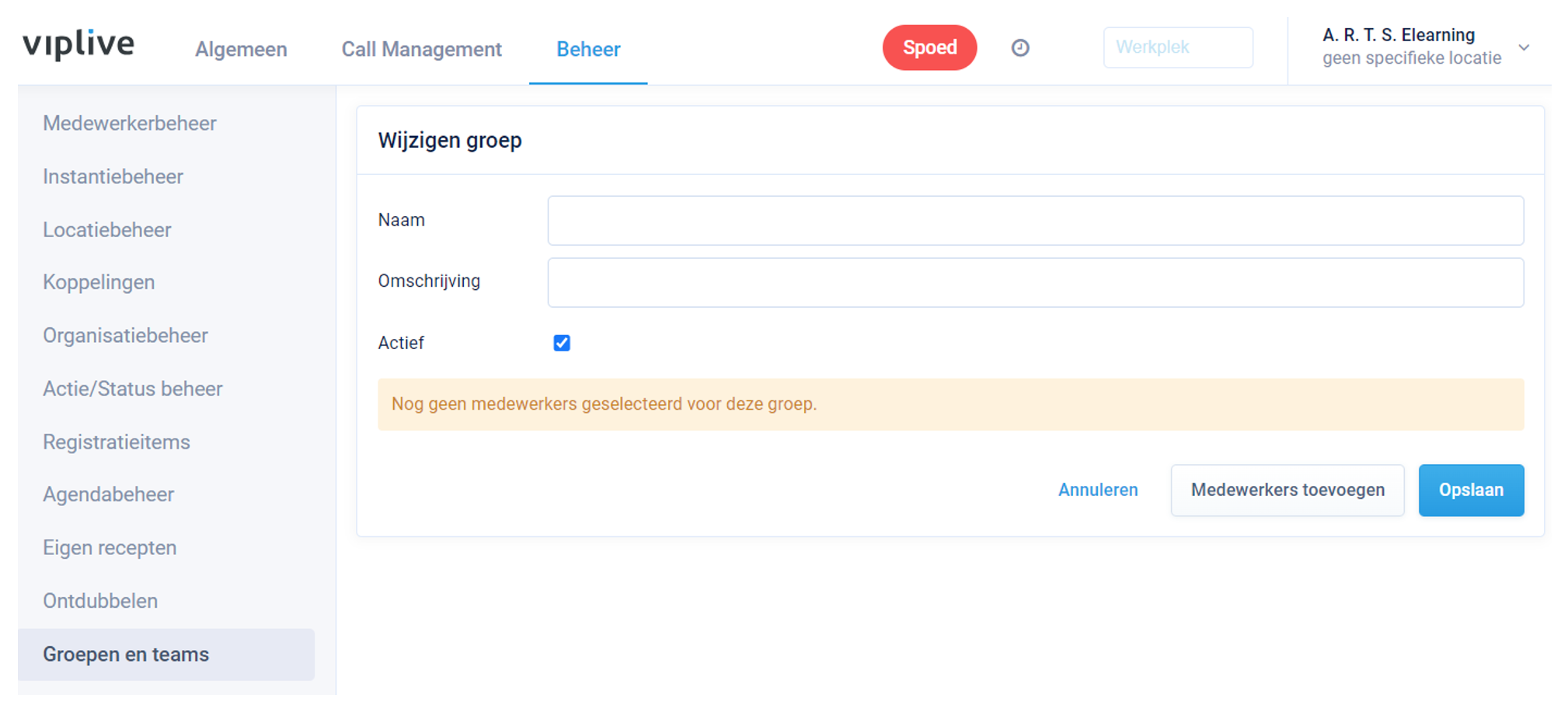Cancel with the Annuleren link

click(x=1098, y=490)
